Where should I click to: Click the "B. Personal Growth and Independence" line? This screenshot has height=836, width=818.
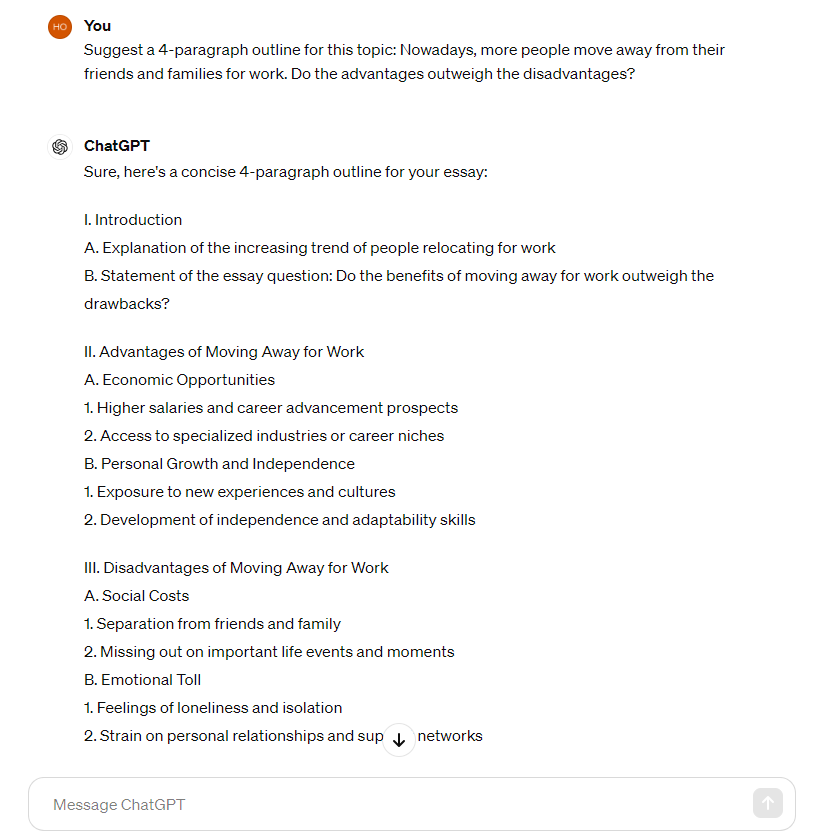[x=219, y=464]
